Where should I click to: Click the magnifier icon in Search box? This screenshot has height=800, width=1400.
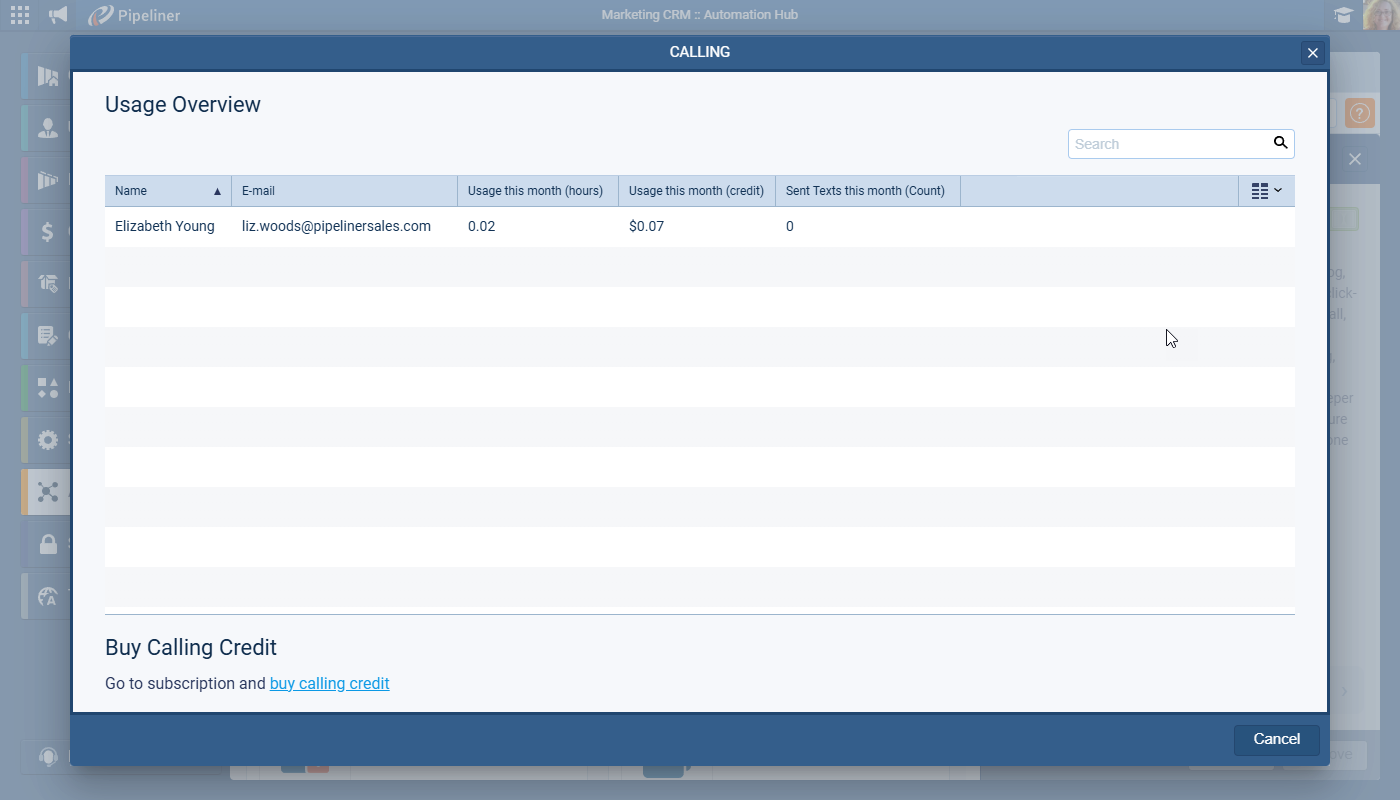pyautogui.click(x=1280, y=143)
